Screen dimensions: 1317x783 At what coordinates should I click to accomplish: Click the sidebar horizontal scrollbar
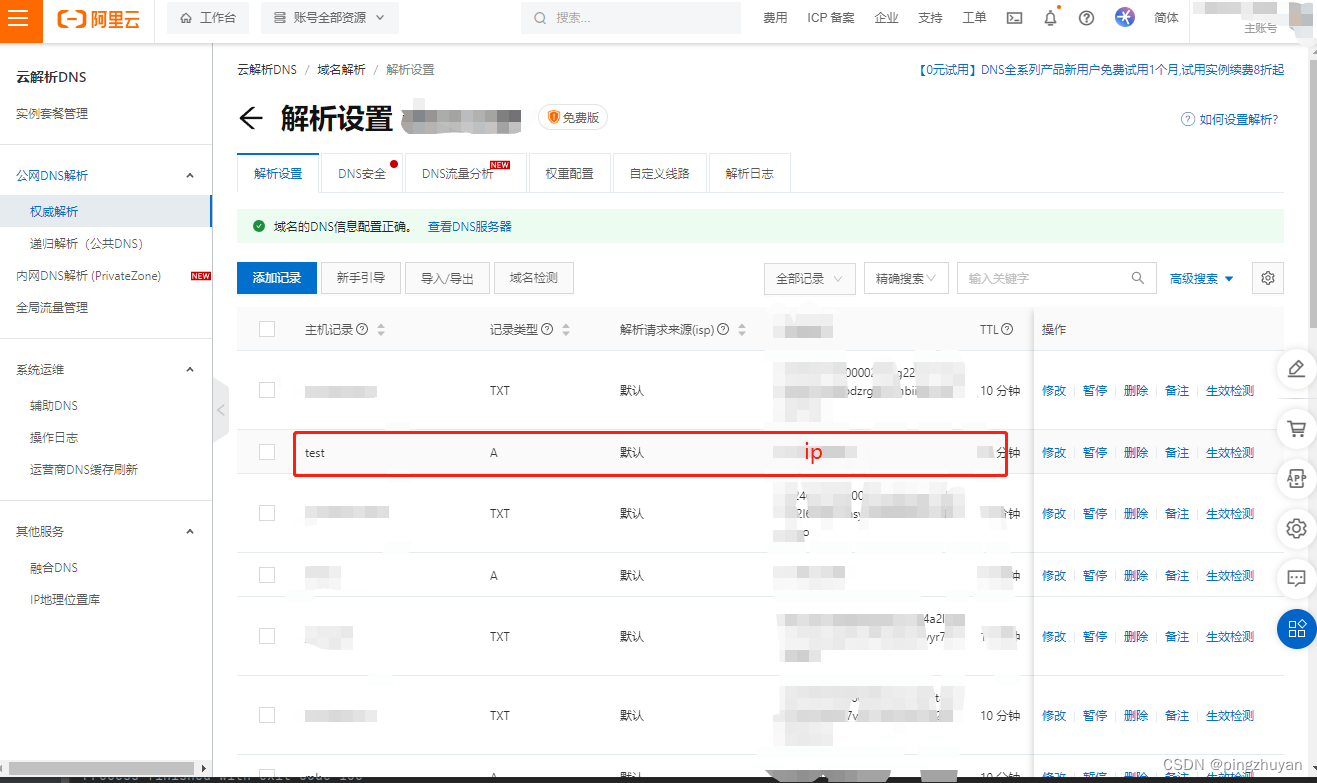(100, 767)
